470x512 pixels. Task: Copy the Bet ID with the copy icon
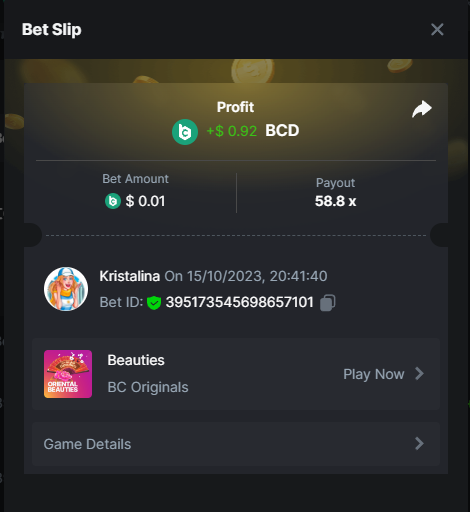click(328, 303)
